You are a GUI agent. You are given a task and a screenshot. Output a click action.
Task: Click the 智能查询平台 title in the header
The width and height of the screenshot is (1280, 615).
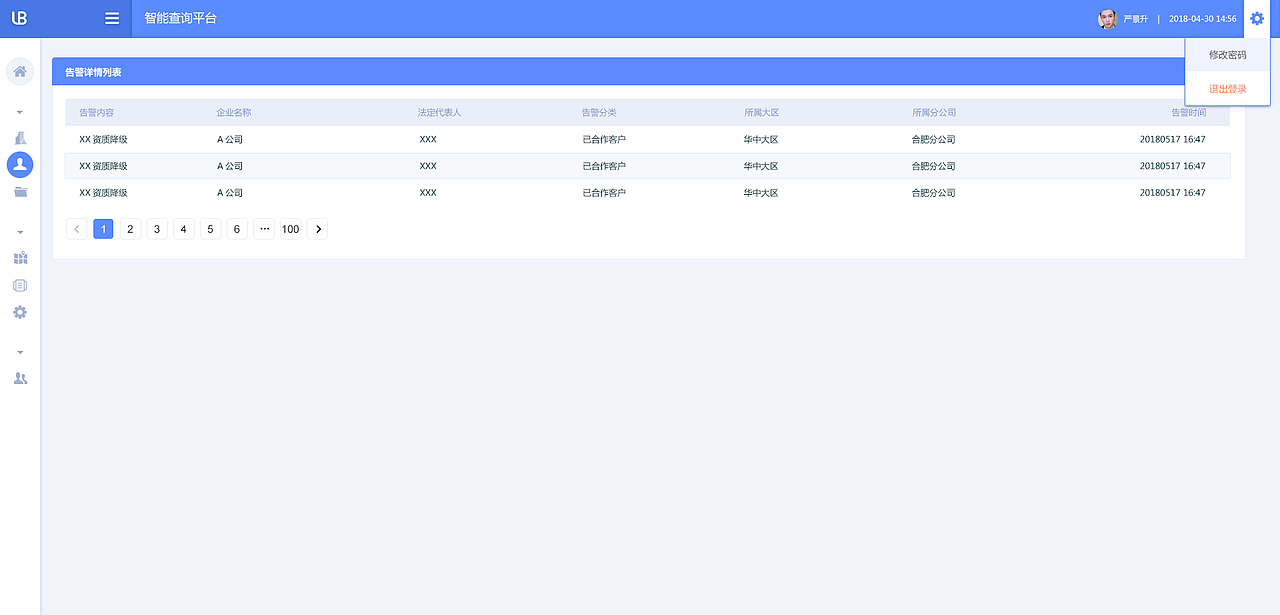180,18
